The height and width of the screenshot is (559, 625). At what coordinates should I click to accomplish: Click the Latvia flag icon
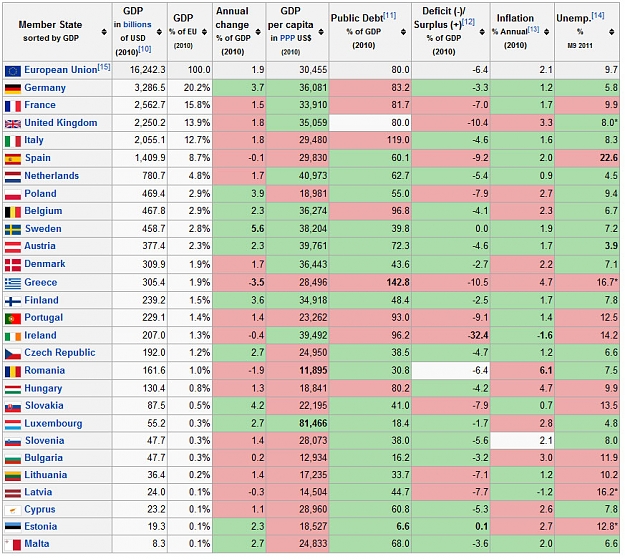[x=13, y=493]
